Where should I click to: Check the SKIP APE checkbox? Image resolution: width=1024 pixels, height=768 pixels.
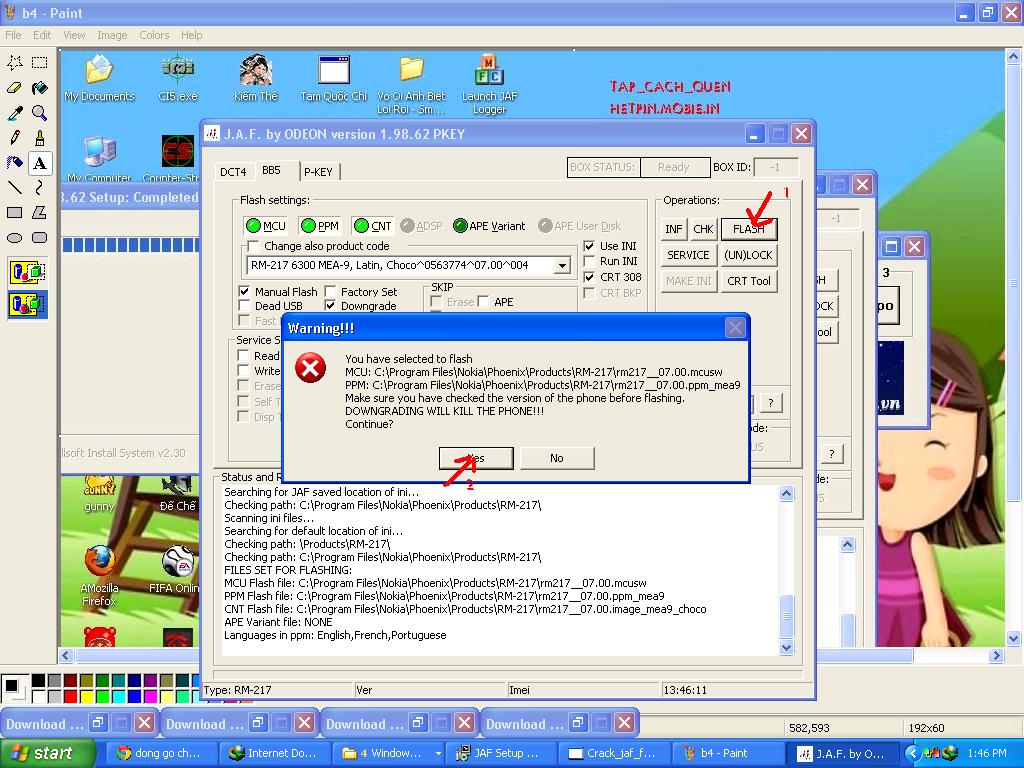click(x=483, y=302)
